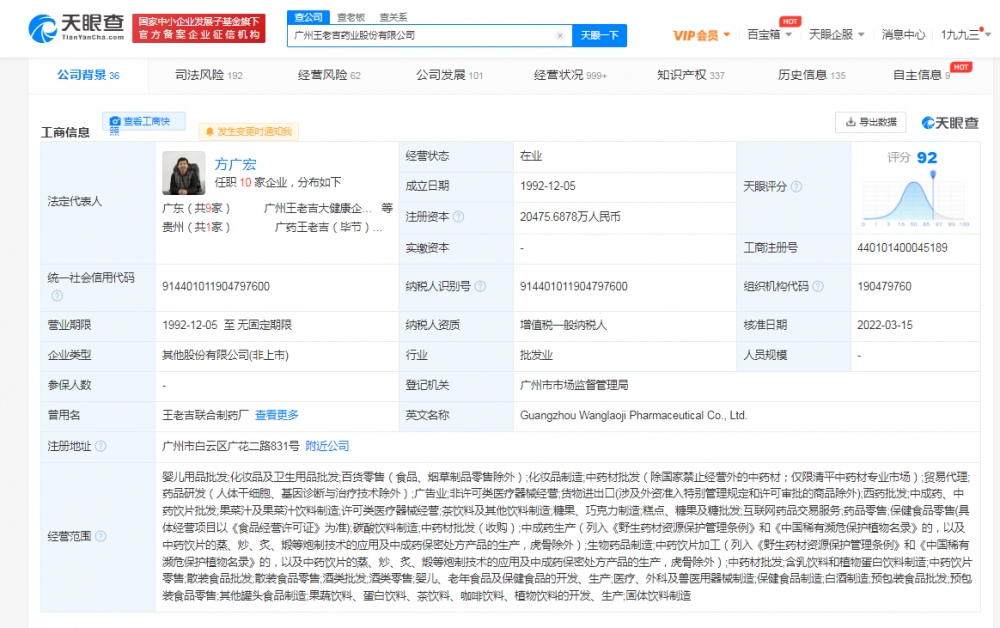The width and height of the screenshot is (1000, 628).
Task: Click the TianYanCha logo in the header
Action: tap(77, 28)
